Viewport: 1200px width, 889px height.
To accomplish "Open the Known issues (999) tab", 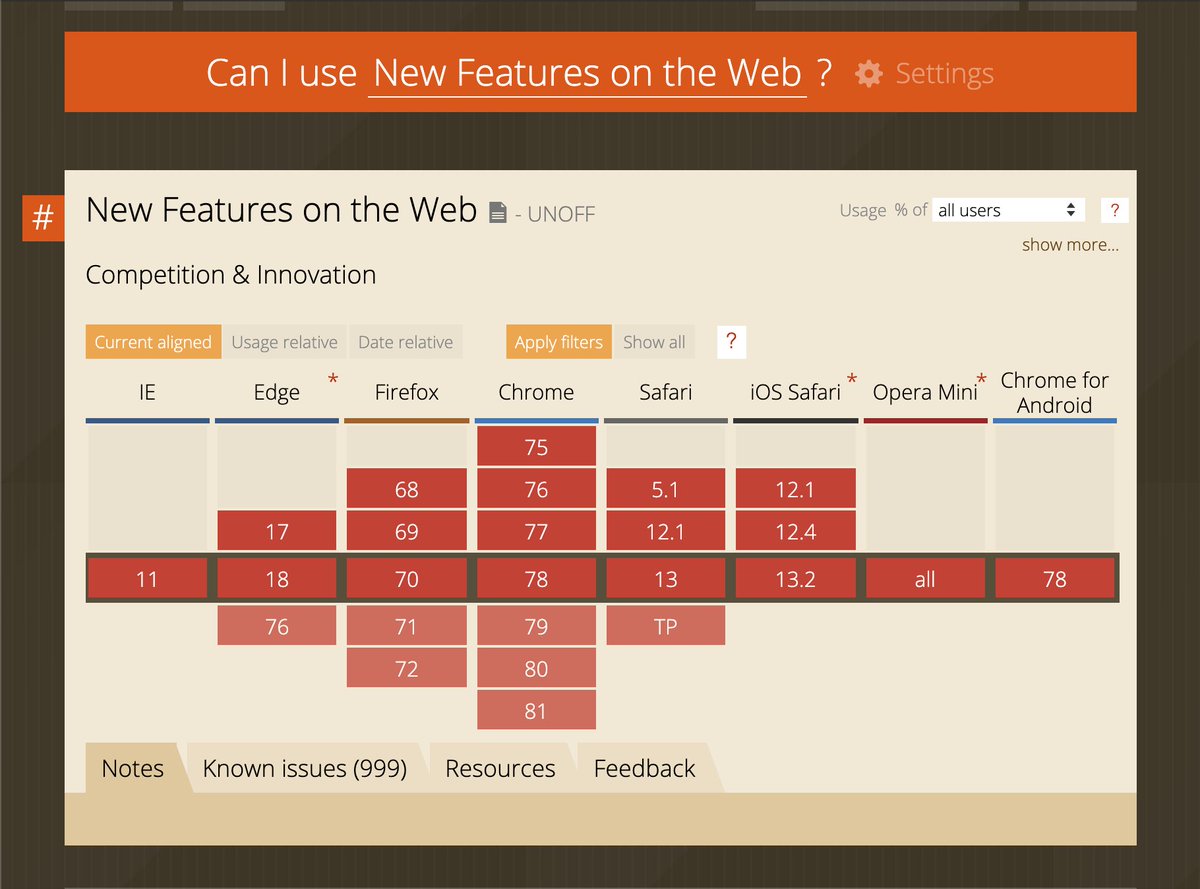I will pyautogui.click(x=305, y=768).
